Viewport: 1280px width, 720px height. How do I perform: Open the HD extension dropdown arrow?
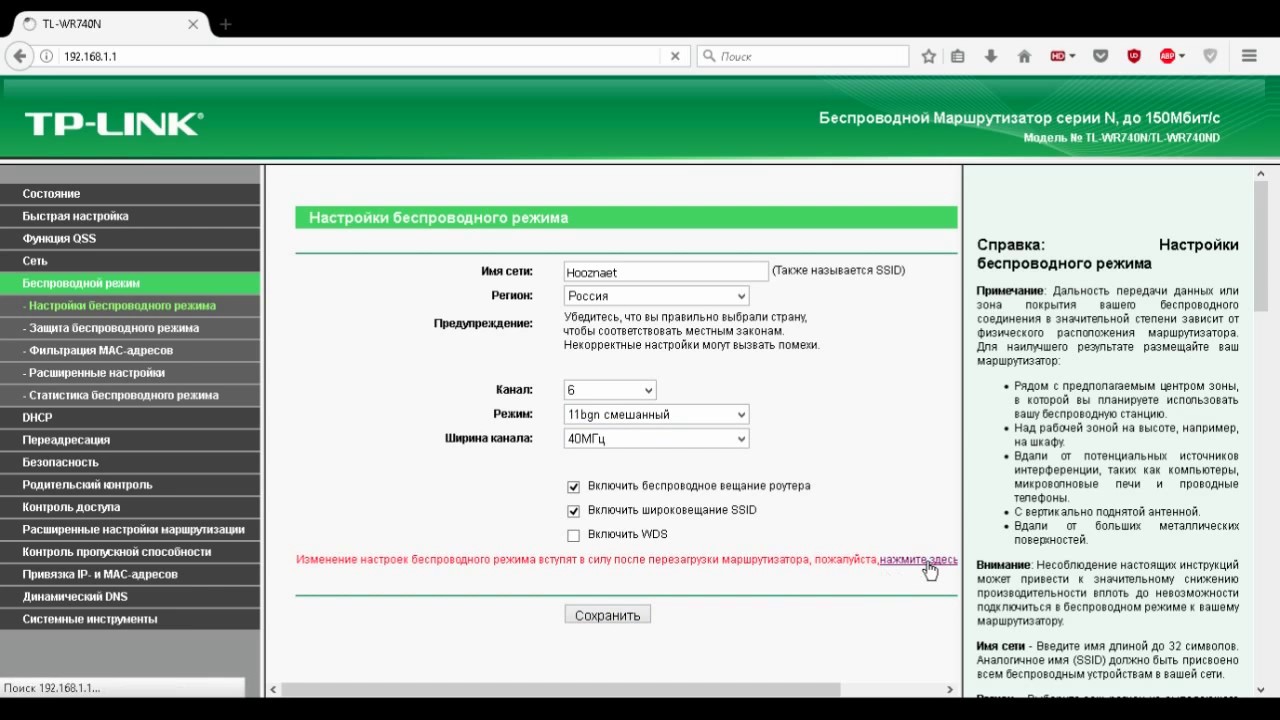[1073, 56]
